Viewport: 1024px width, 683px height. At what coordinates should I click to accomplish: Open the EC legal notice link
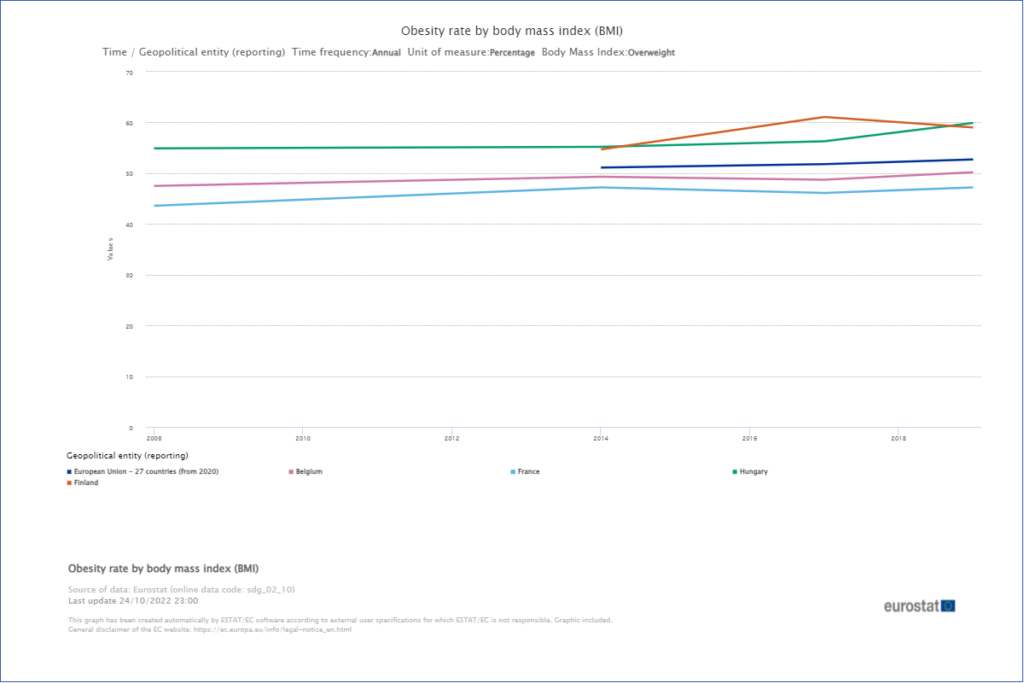[282, 629]
